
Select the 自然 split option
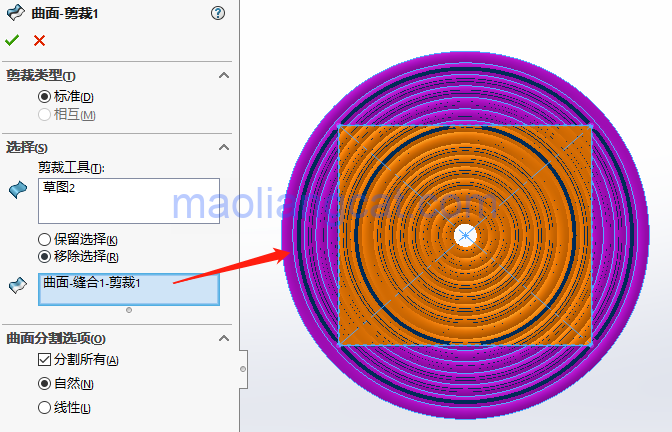44,383
